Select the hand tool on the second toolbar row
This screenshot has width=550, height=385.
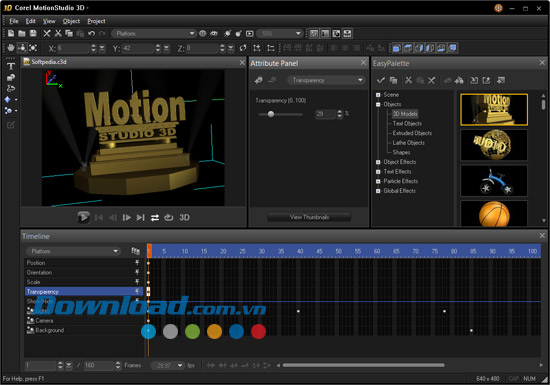click(11, 48)
